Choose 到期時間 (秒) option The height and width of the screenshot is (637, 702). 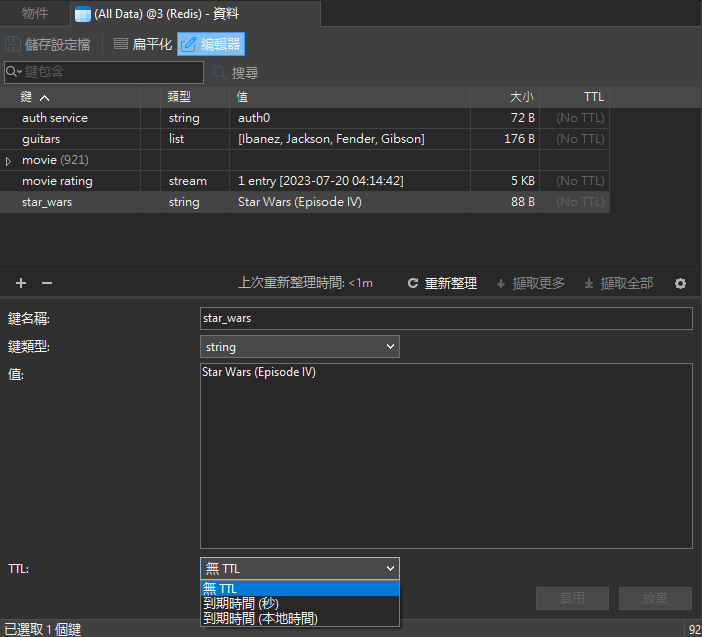pyautogui.click(x=300, y=603)
